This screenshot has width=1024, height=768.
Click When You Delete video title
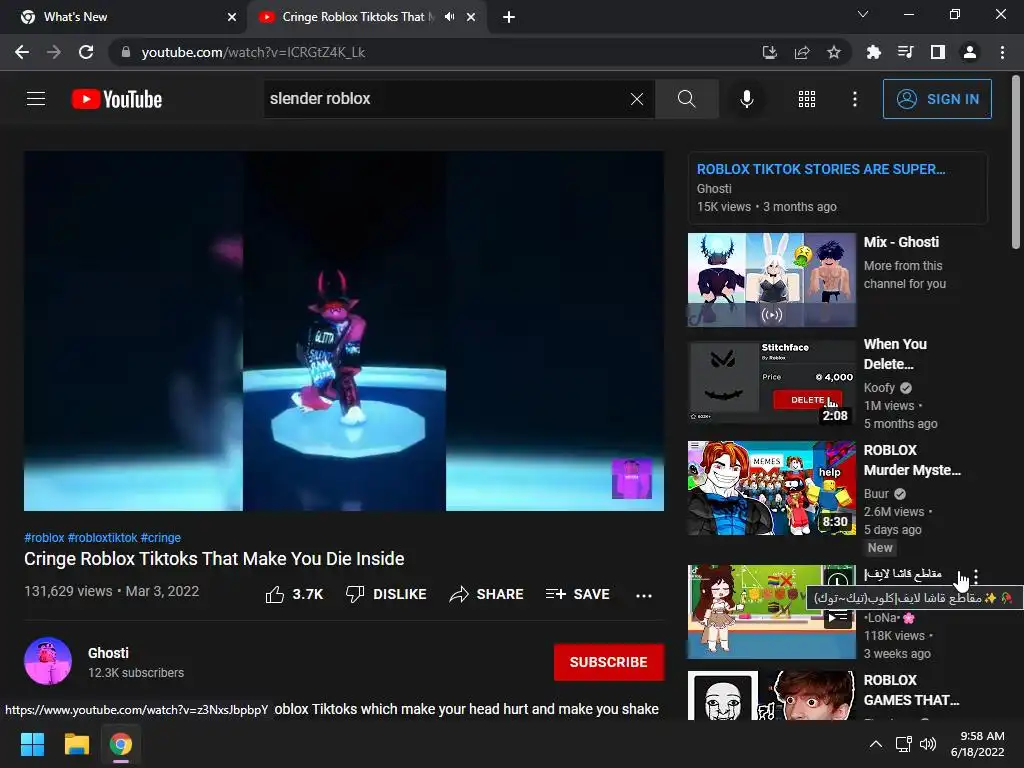895,354
